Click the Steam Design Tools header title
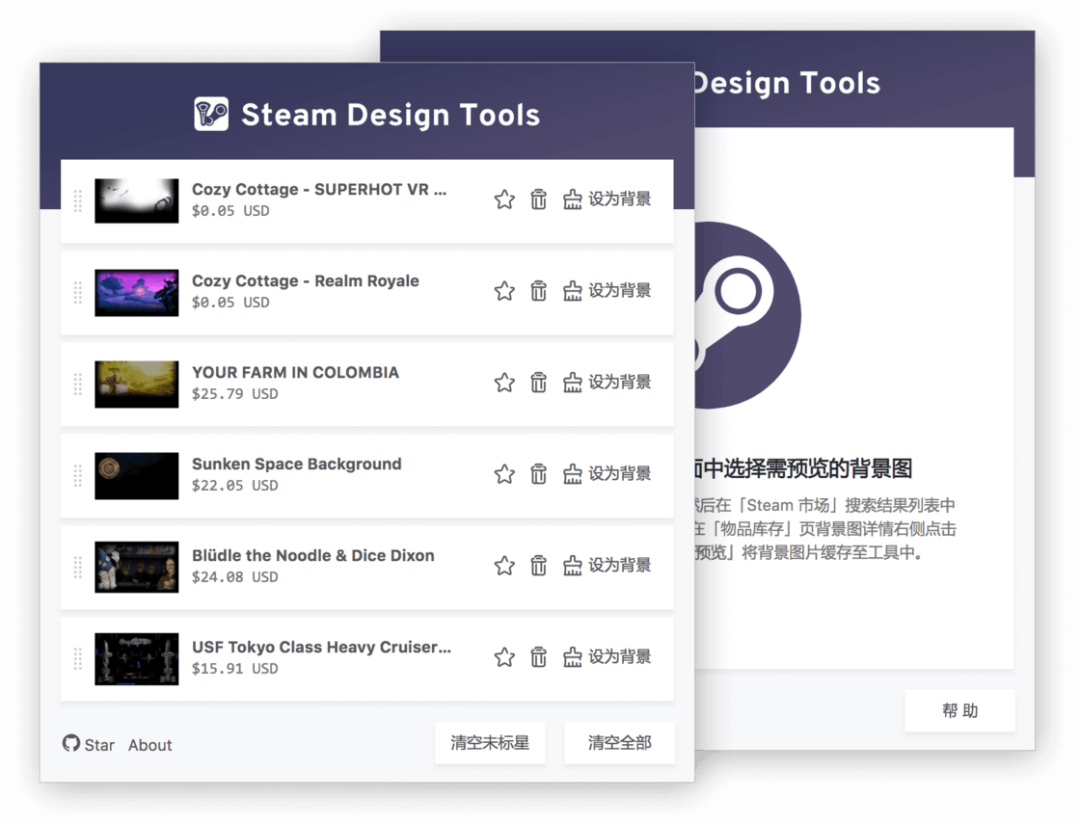The image size is (1080, 824). click(x=391, y=114)
